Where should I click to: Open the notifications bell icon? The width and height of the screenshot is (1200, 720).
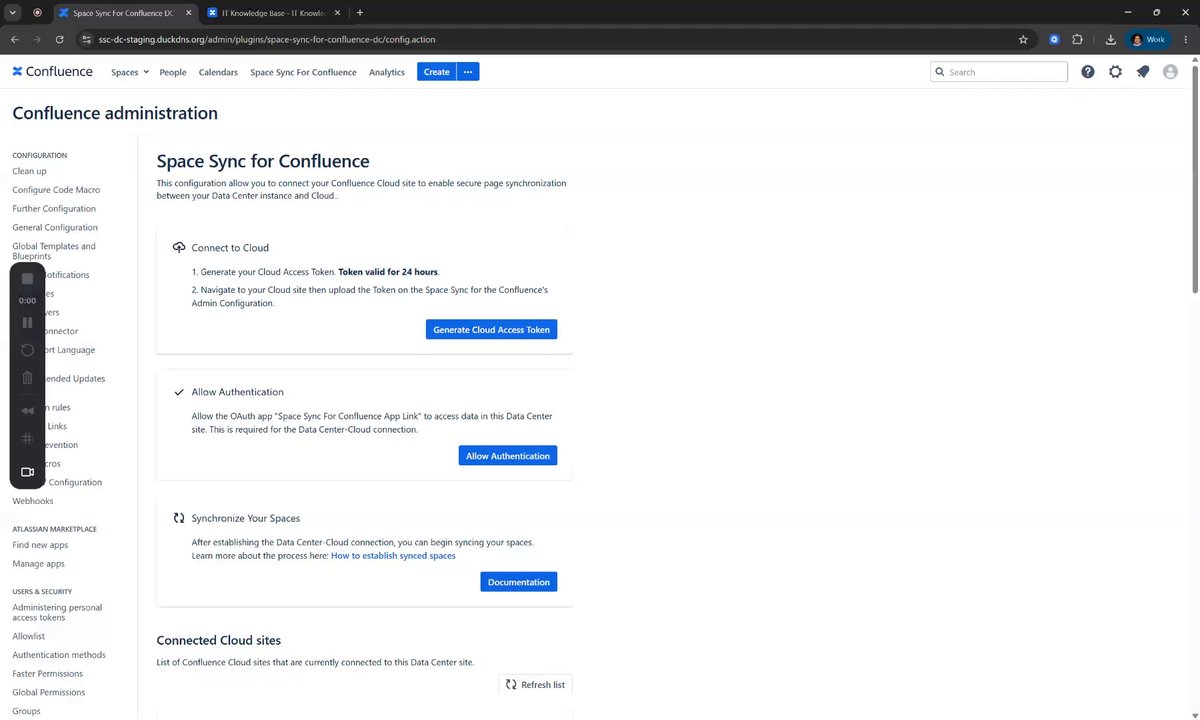(1143, 72)
